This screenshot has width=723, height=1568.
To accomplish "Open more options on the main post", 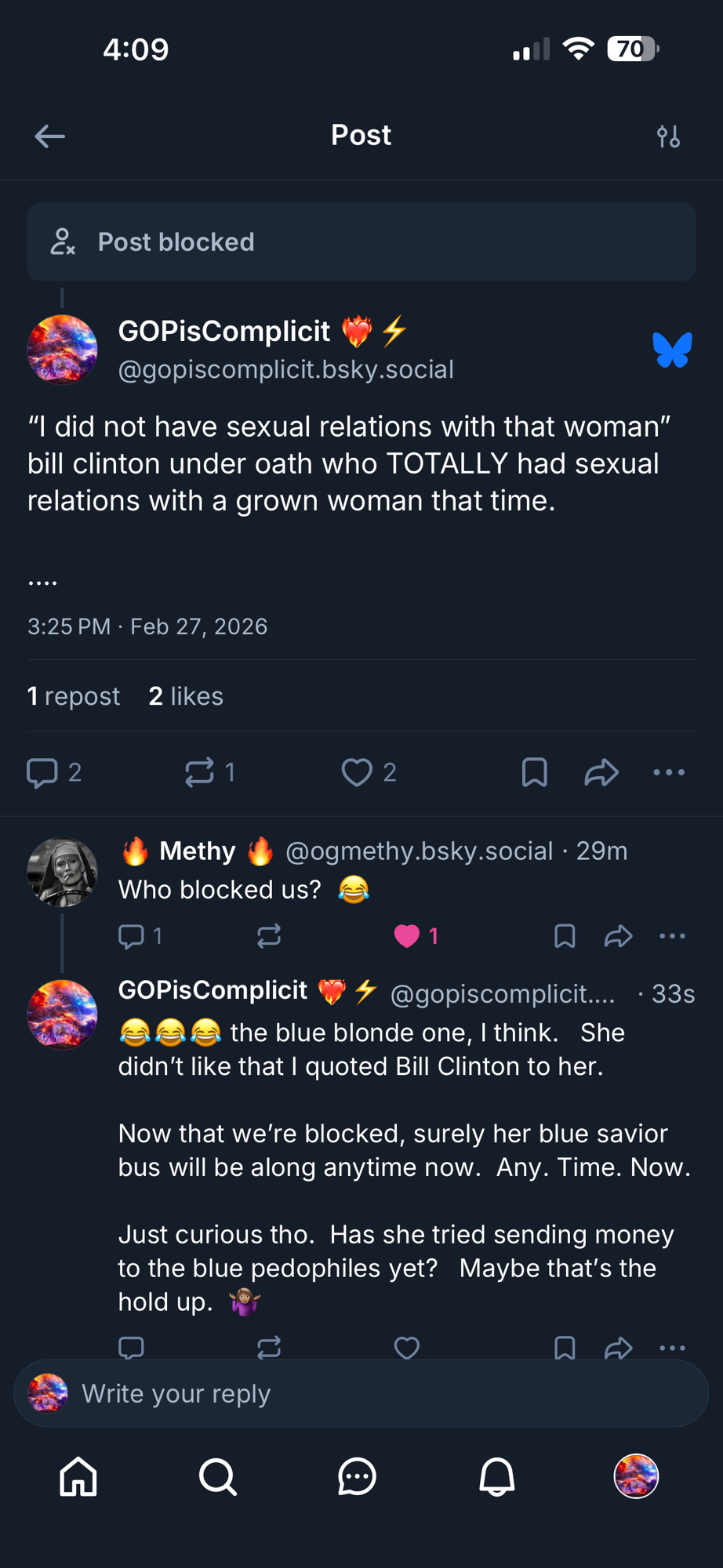I will [x=669, y=772].
